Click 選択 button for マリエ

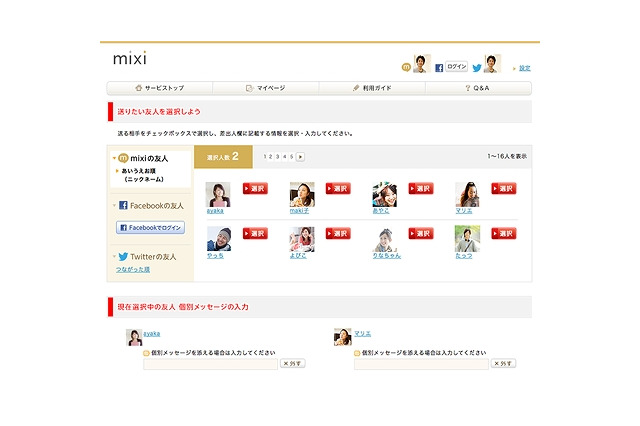(x=504, y=189)
